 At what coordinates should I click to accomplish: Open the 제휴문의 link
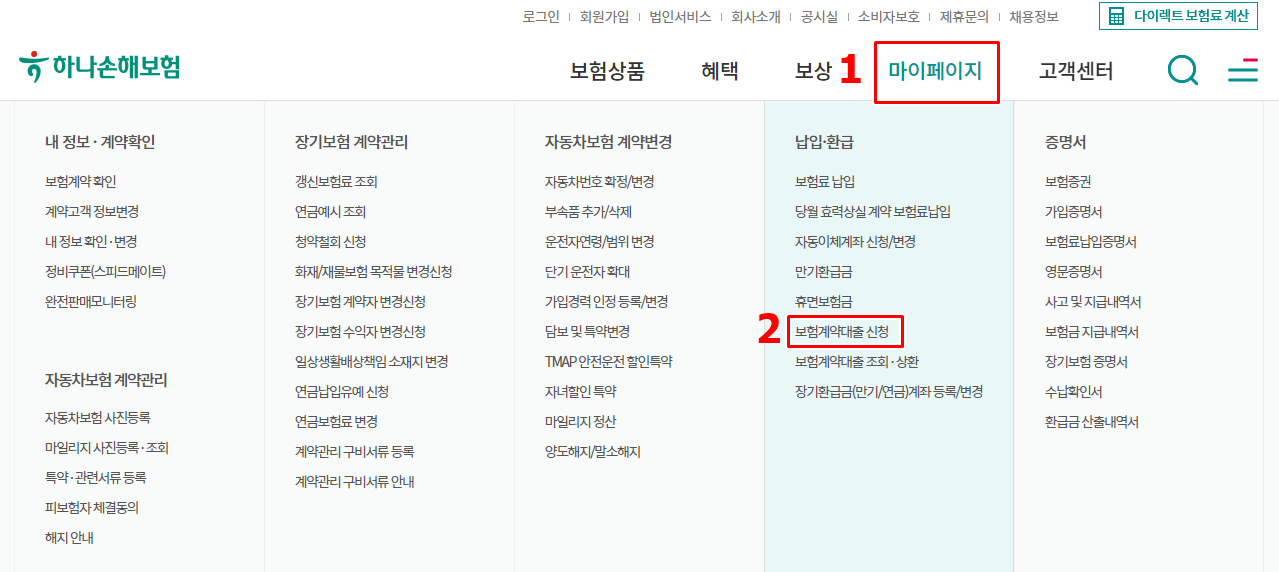click(x=964, y=17)
